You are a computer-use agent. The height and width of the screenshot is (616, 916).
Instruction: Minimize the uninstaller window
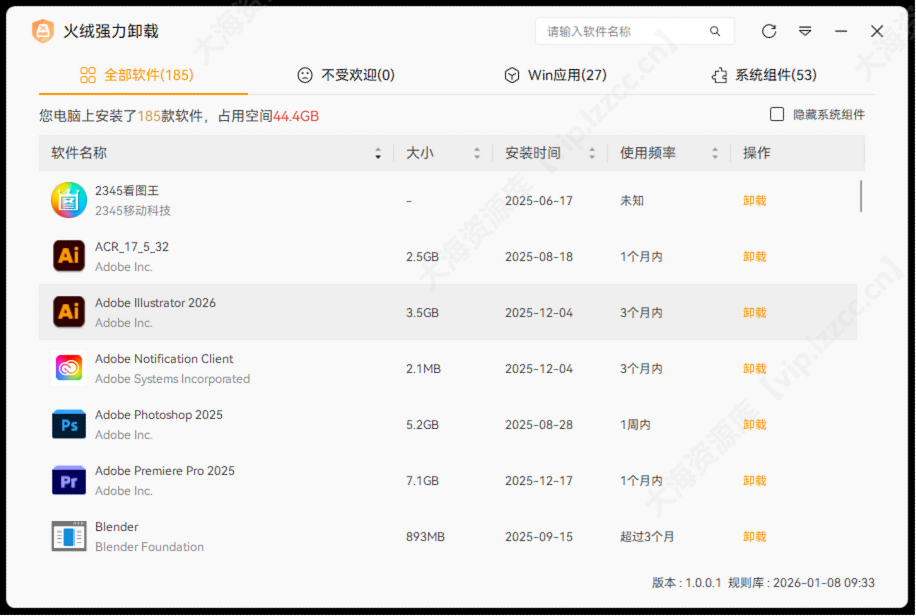click(x=841, y=31)
